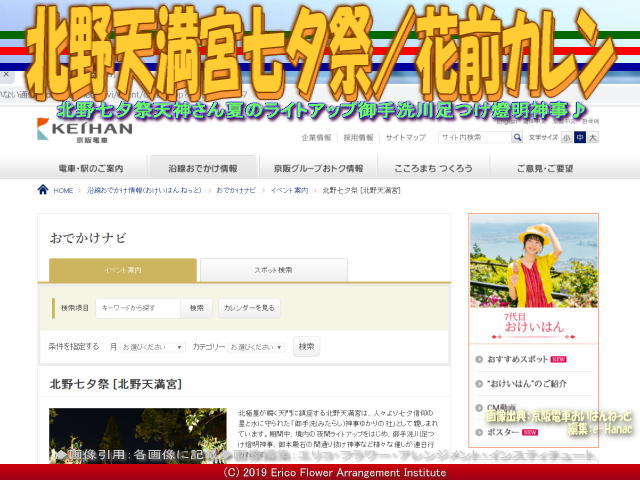Click the ポスター bullet icon
This screenshot has height=480, width=640.
click(x=479, y=432)
